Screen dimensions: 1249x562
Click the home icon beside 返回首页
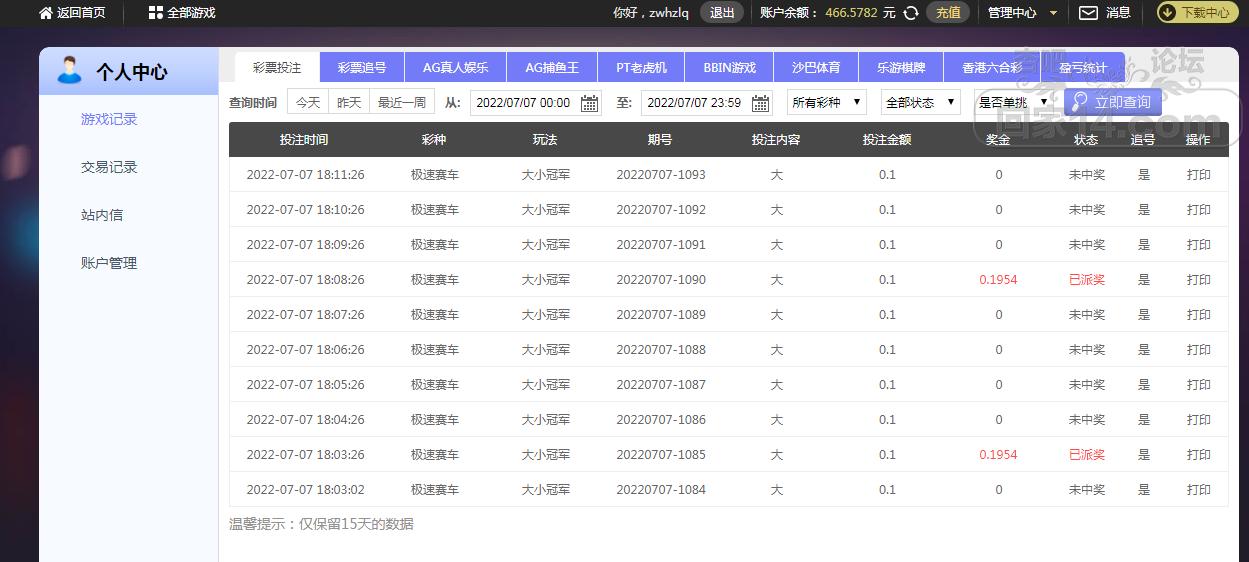[x=45, y=13]
